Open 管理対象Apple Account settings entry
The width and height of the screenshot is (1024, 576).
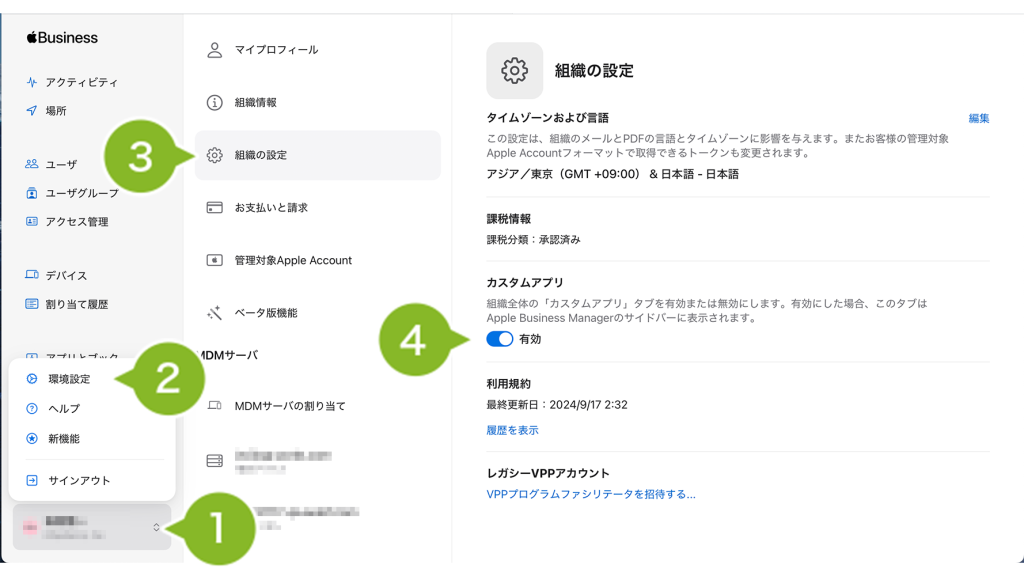tap(317, 260)
